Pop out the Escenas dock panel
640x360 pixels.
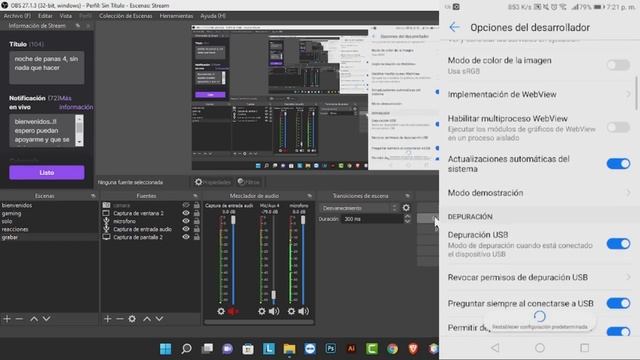click(x=93, y=196)
